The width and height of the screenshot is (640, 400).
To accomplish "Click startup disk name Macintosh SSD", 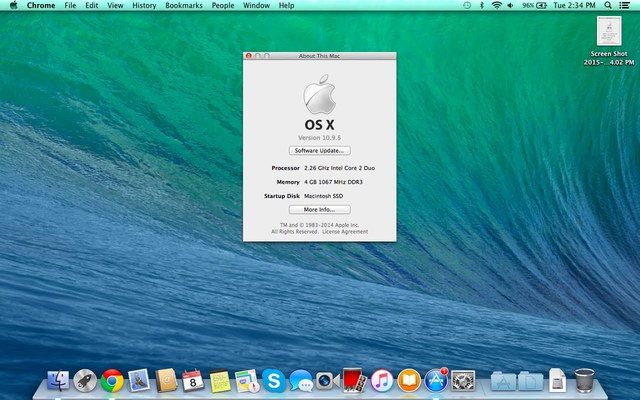I will (324, 196).
